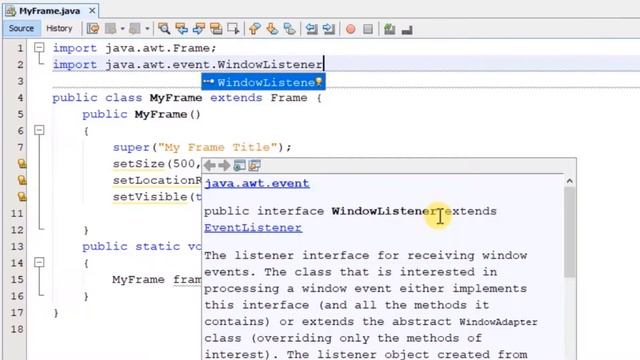Place cursor in import java.awt.Frame line

coord(134,48)
